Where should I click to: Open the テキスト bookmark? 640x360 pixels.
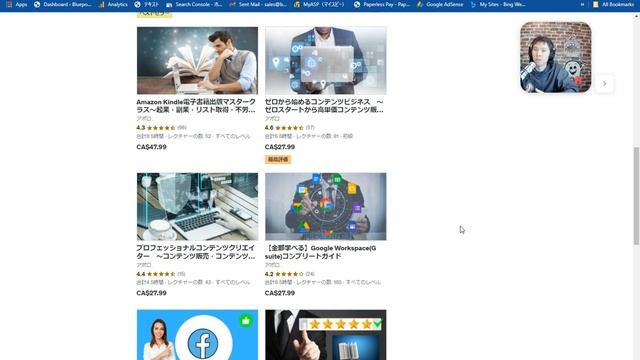147,4
